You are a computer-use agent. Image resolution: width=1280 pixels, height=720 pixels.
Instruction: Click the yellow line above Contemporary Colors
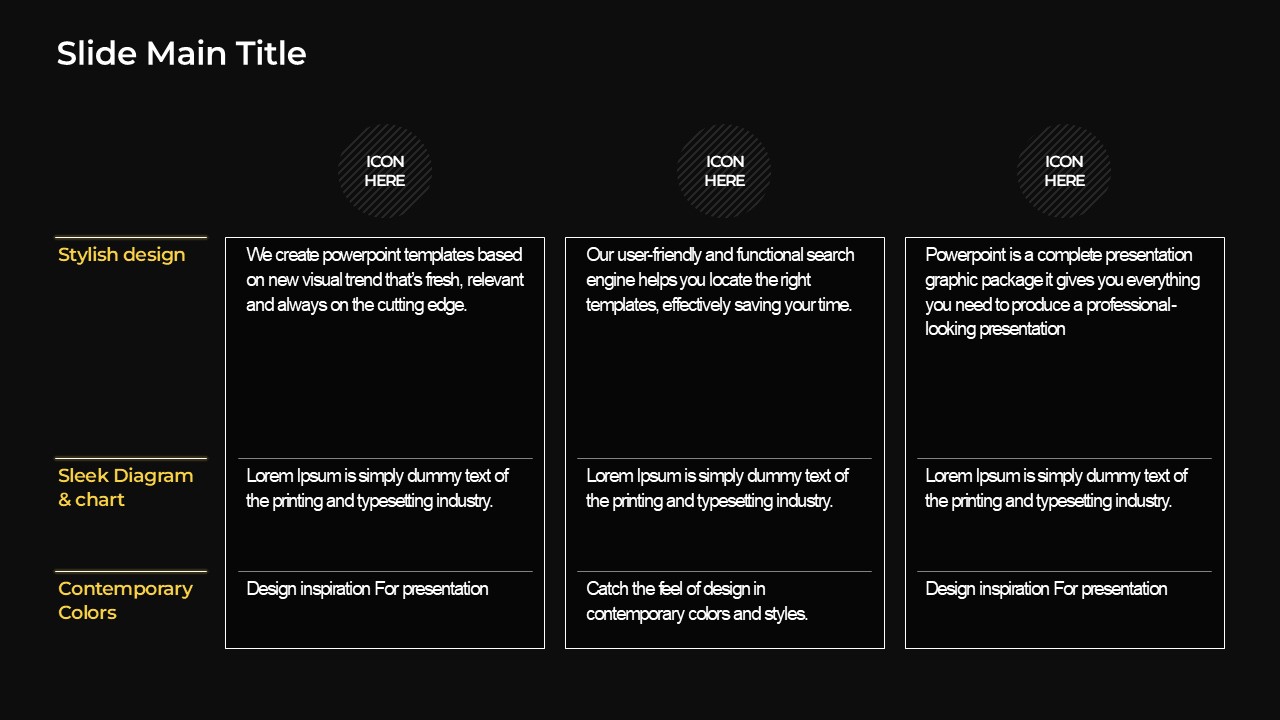131,572
